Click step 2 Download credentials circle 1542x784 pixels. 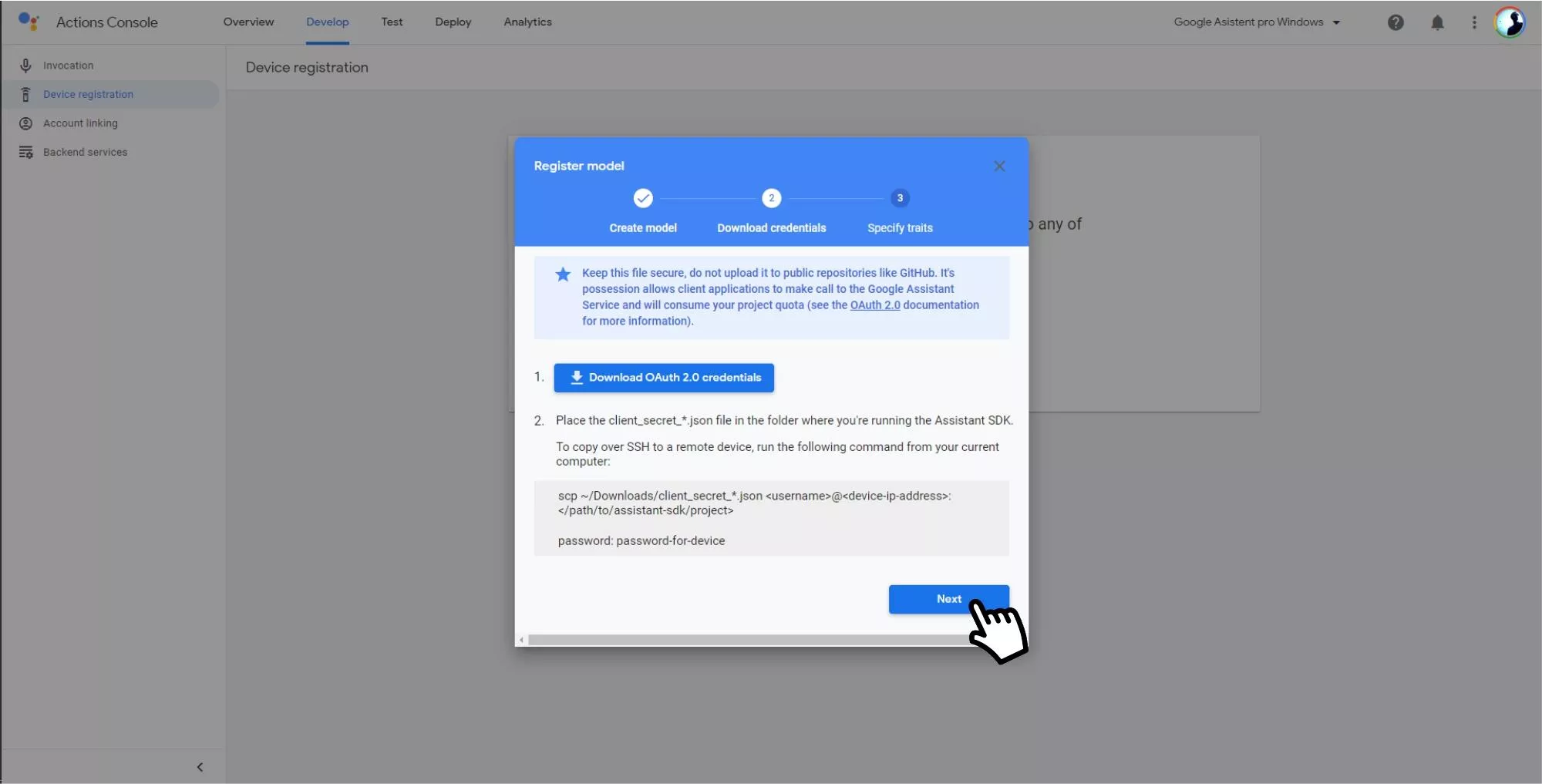[771, 198]
